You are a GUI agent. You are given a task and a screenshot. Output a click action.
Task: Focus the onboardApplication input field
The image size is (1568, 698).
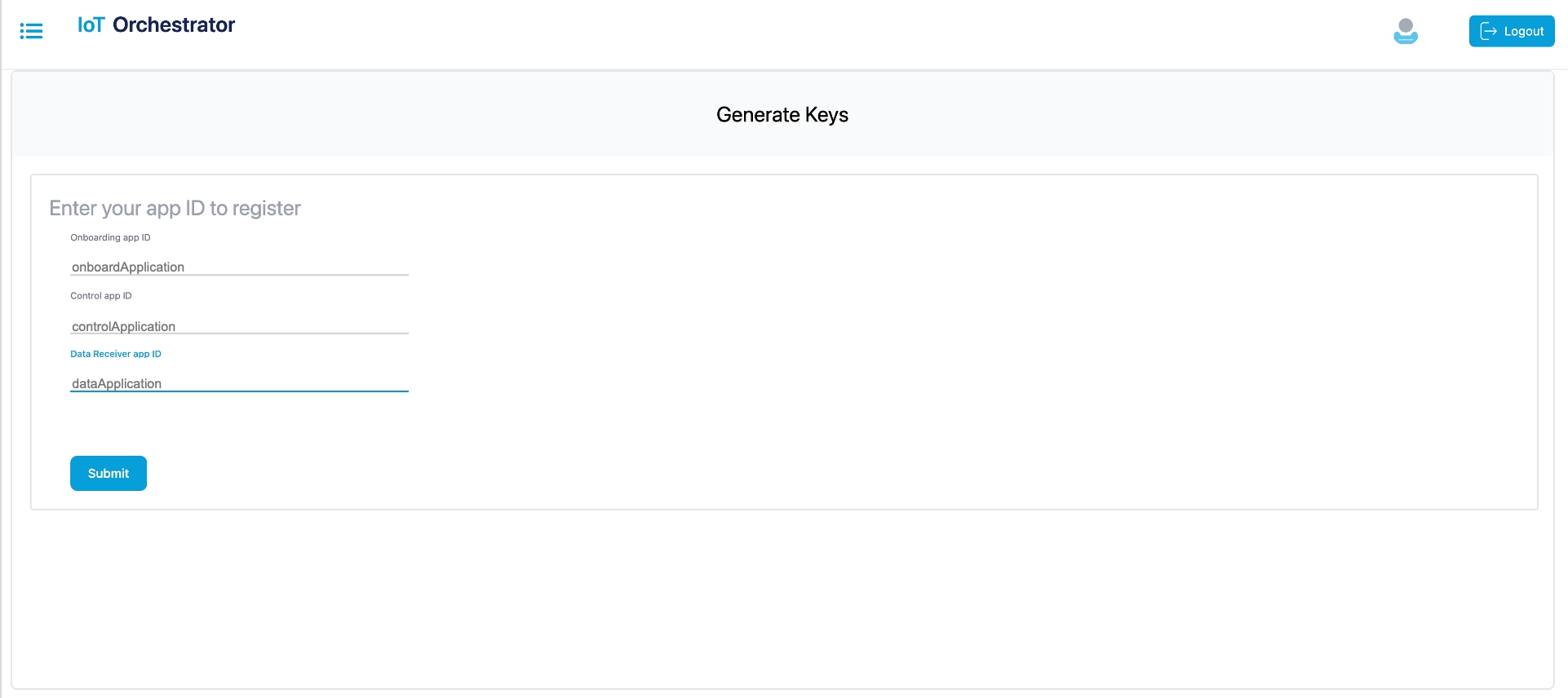click(239, 267)
